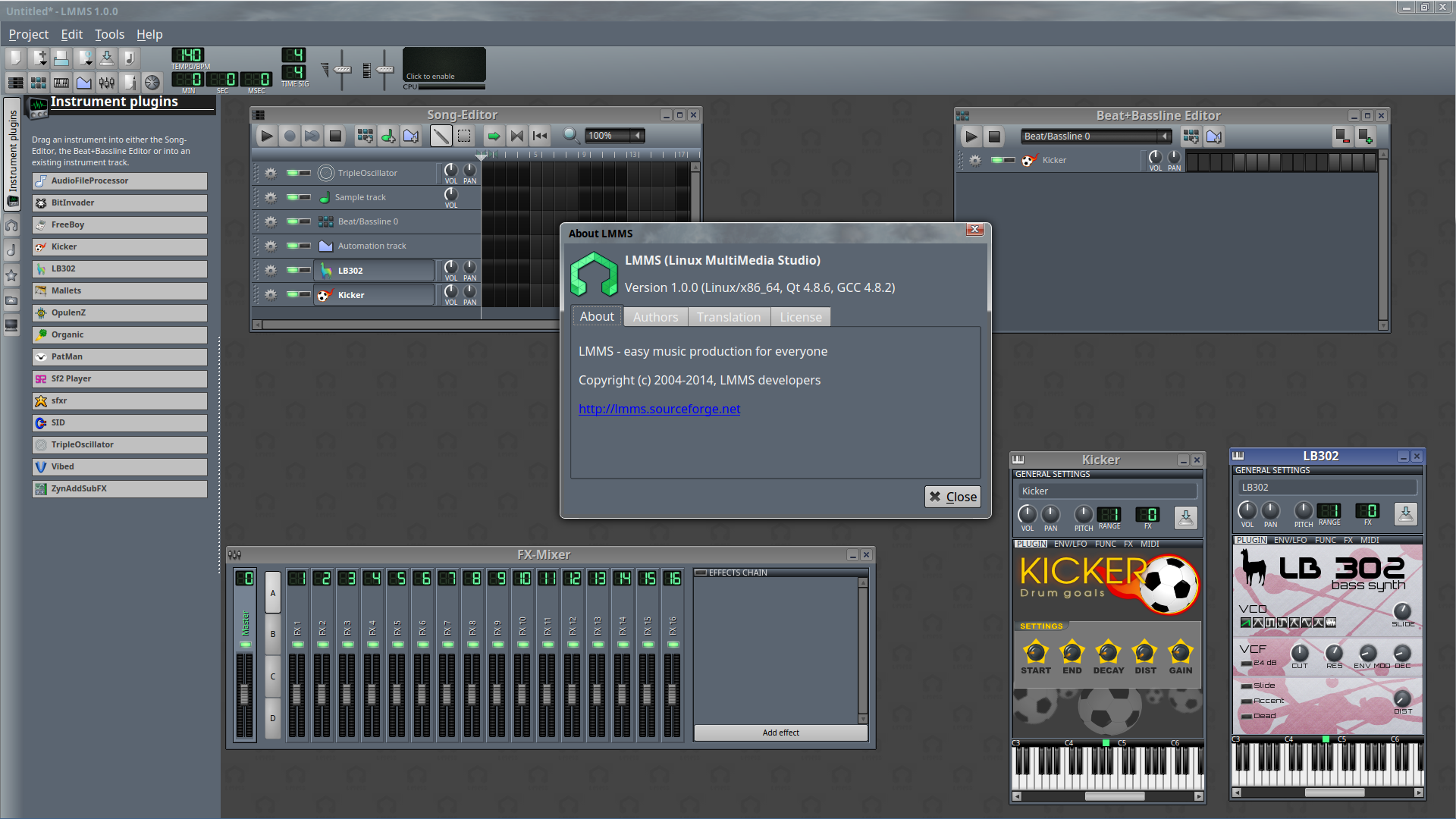Viewport: 1456px width, 819px height.
Task: Open LB302 track gear actions menu
Action: click(271, 270)
